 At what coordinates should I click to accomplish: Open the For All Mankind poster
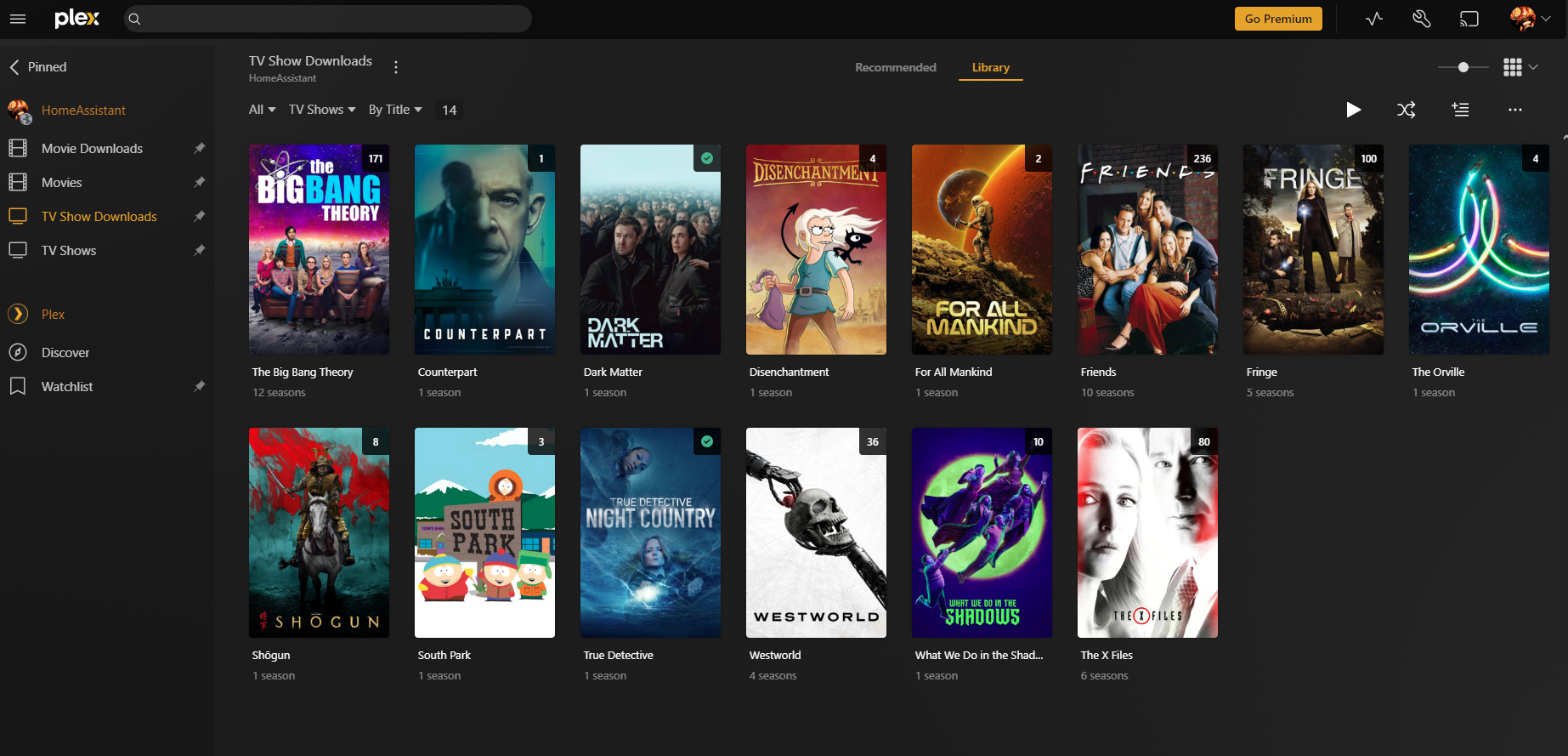(982, 249)
